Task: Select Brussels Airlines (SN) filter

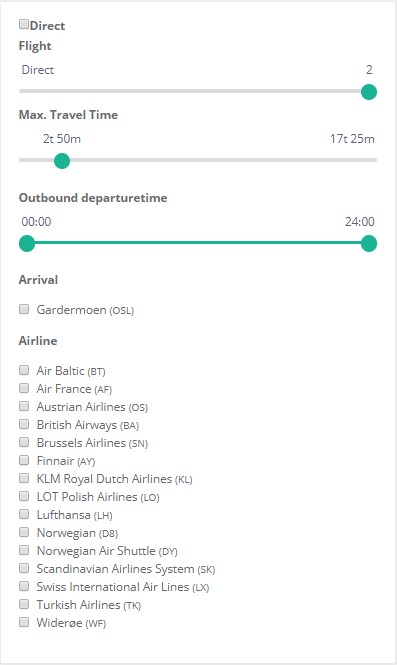Action: [x=24, y=442]
